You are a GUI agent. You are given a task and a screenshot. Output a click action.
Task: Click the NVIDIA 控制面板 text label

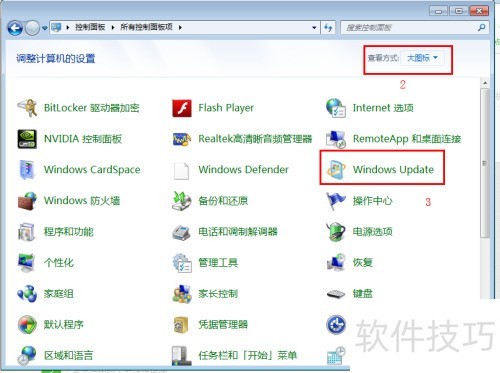[x=83, y=139]
